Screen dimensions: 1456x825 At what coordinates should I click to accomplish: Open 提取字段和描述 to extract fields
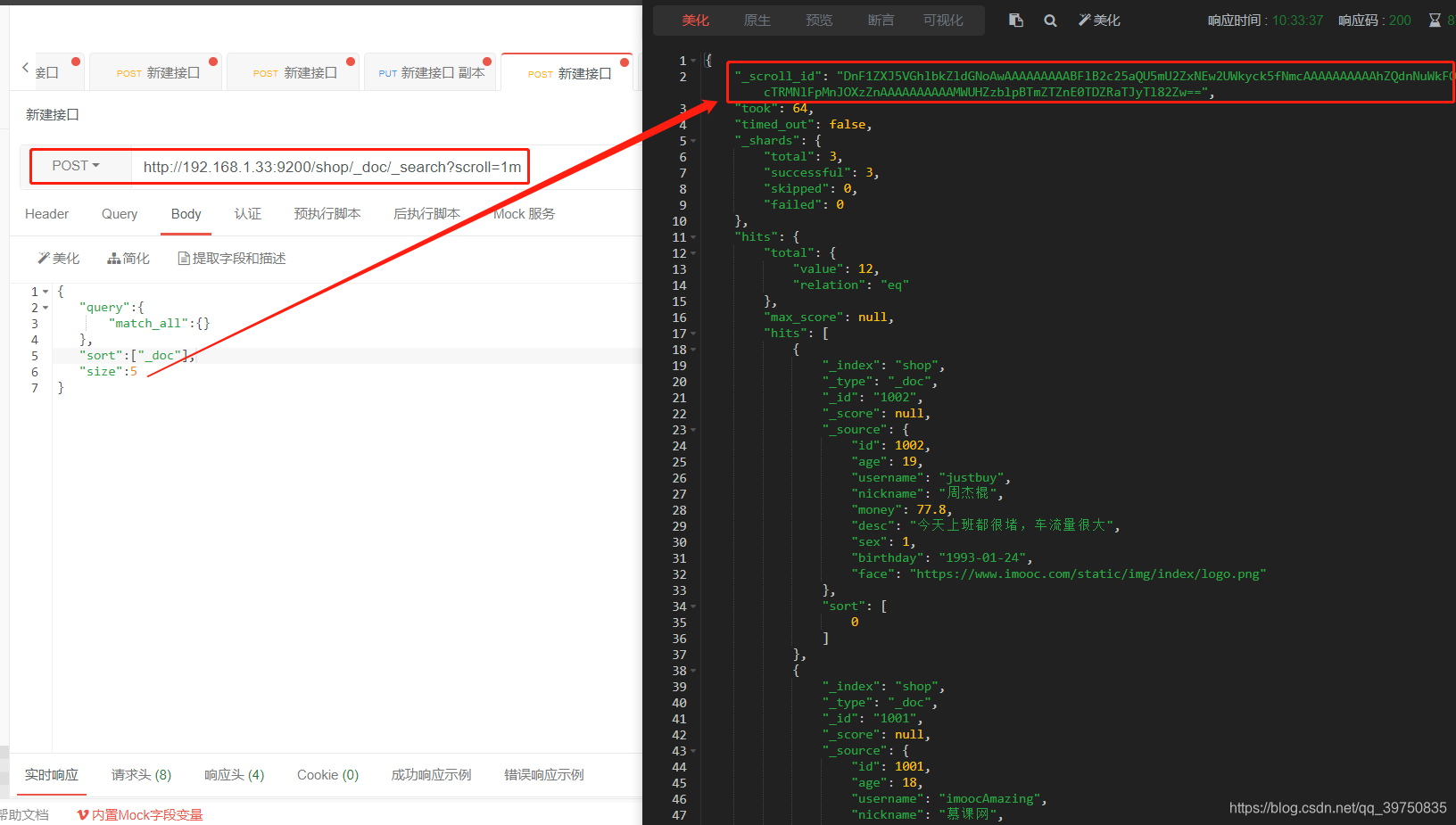click(x=231, y=258)
